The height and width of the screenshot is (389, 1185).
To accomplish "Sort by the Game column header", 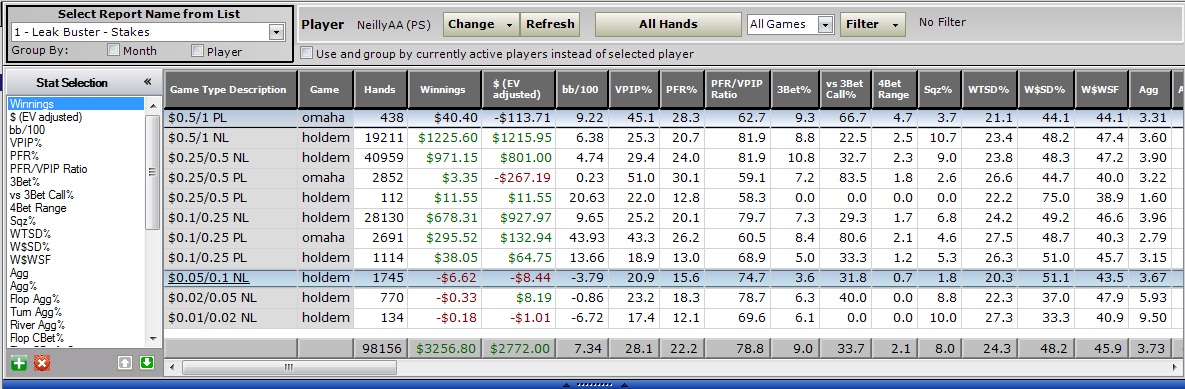I will 325,89.
